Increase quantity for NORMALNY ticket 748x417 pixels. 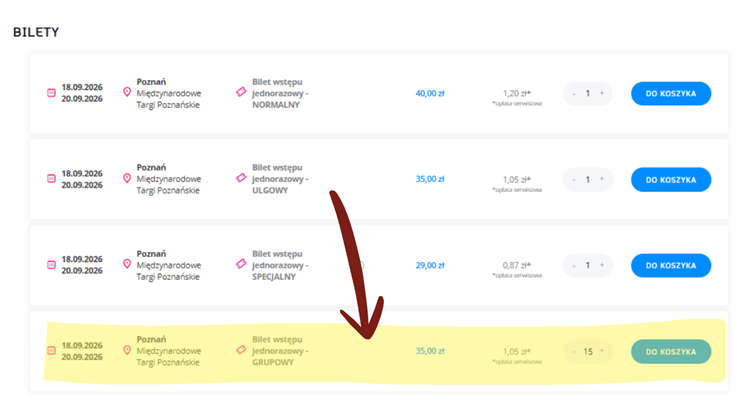pyautogui.click(x=601, y=94)
